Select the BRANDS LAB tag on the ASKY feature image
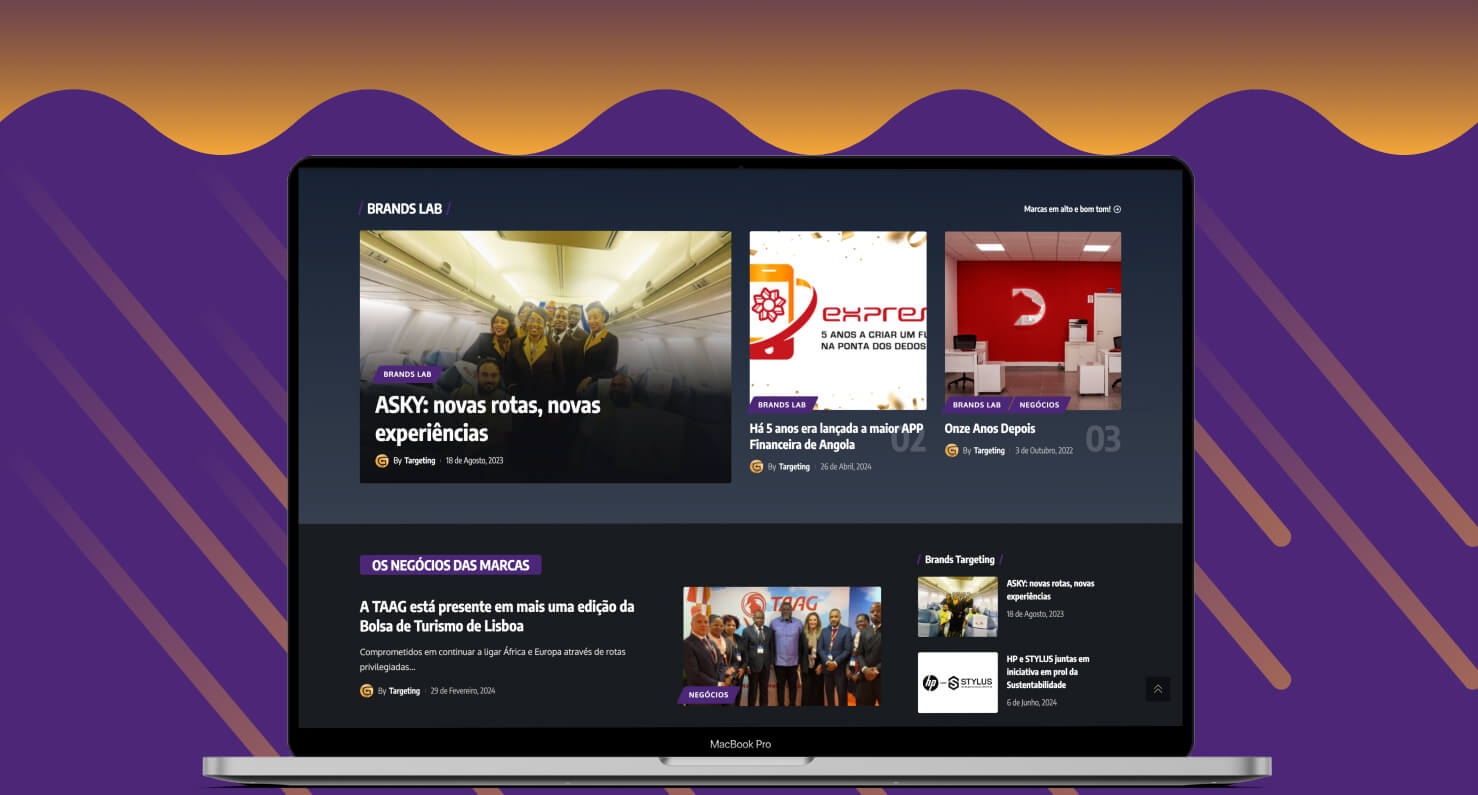 click(407, 375)
